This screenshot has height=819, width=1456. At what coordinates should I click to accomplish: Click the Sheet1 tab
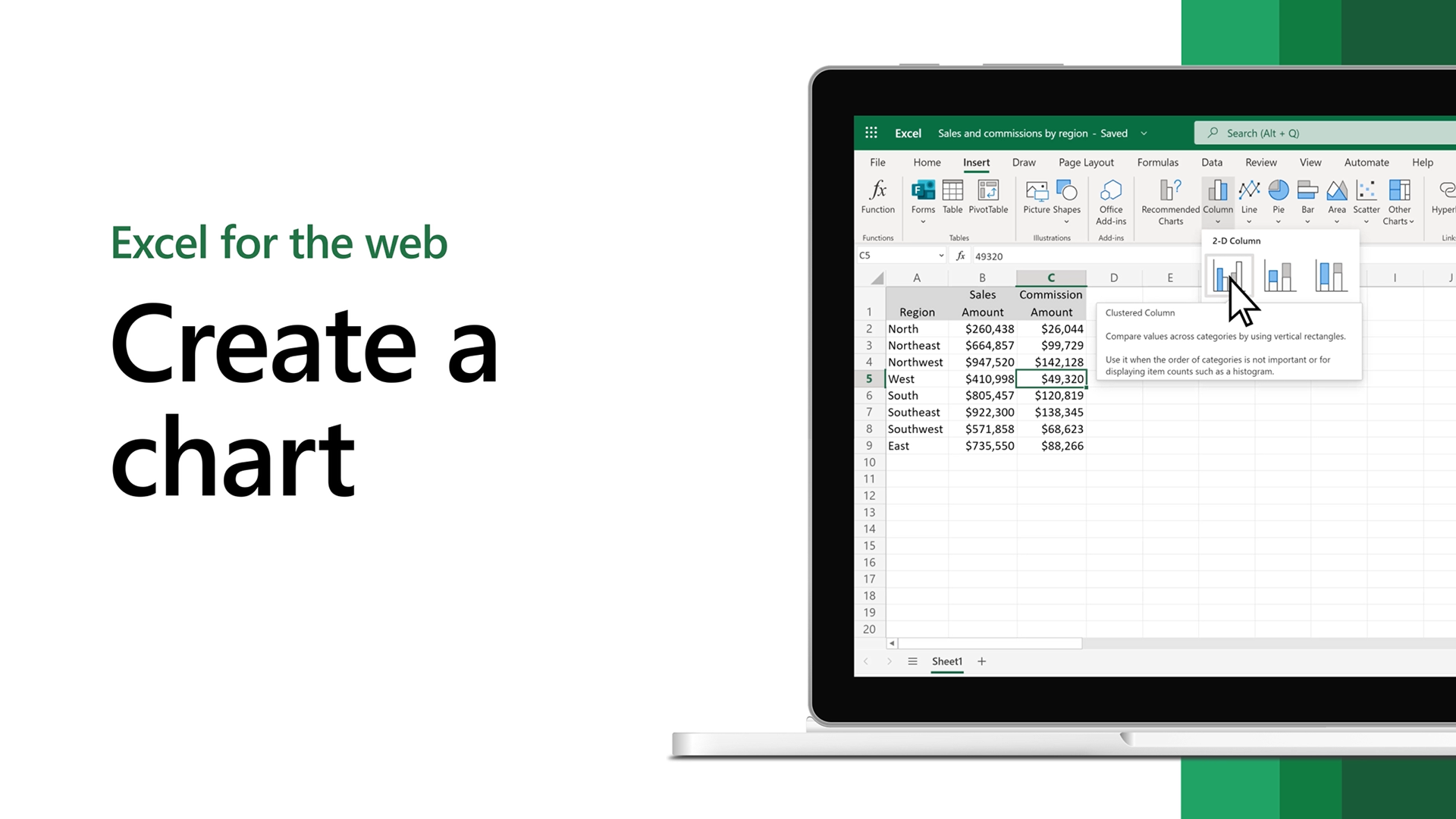point(947,661)
